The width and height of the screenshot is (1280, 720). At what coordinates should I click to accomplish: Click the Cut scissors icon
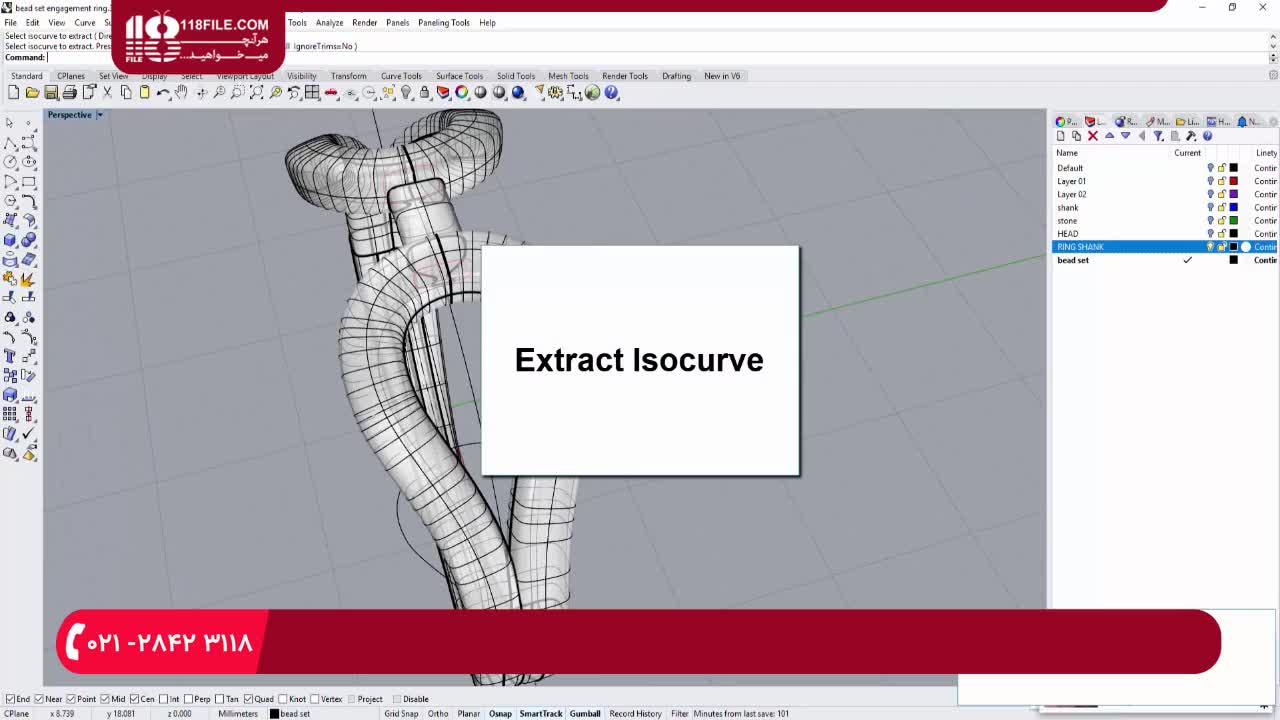pyautogui.click(x=107, y=93)
